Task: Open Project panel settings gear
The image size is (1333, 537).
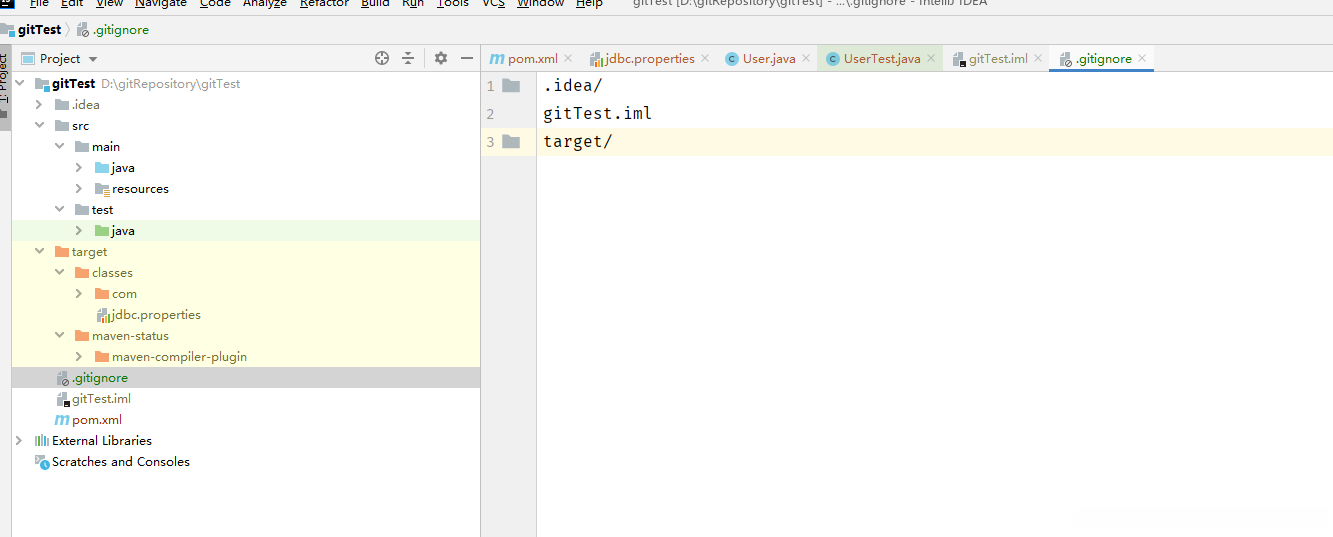Action: [441, 59]
